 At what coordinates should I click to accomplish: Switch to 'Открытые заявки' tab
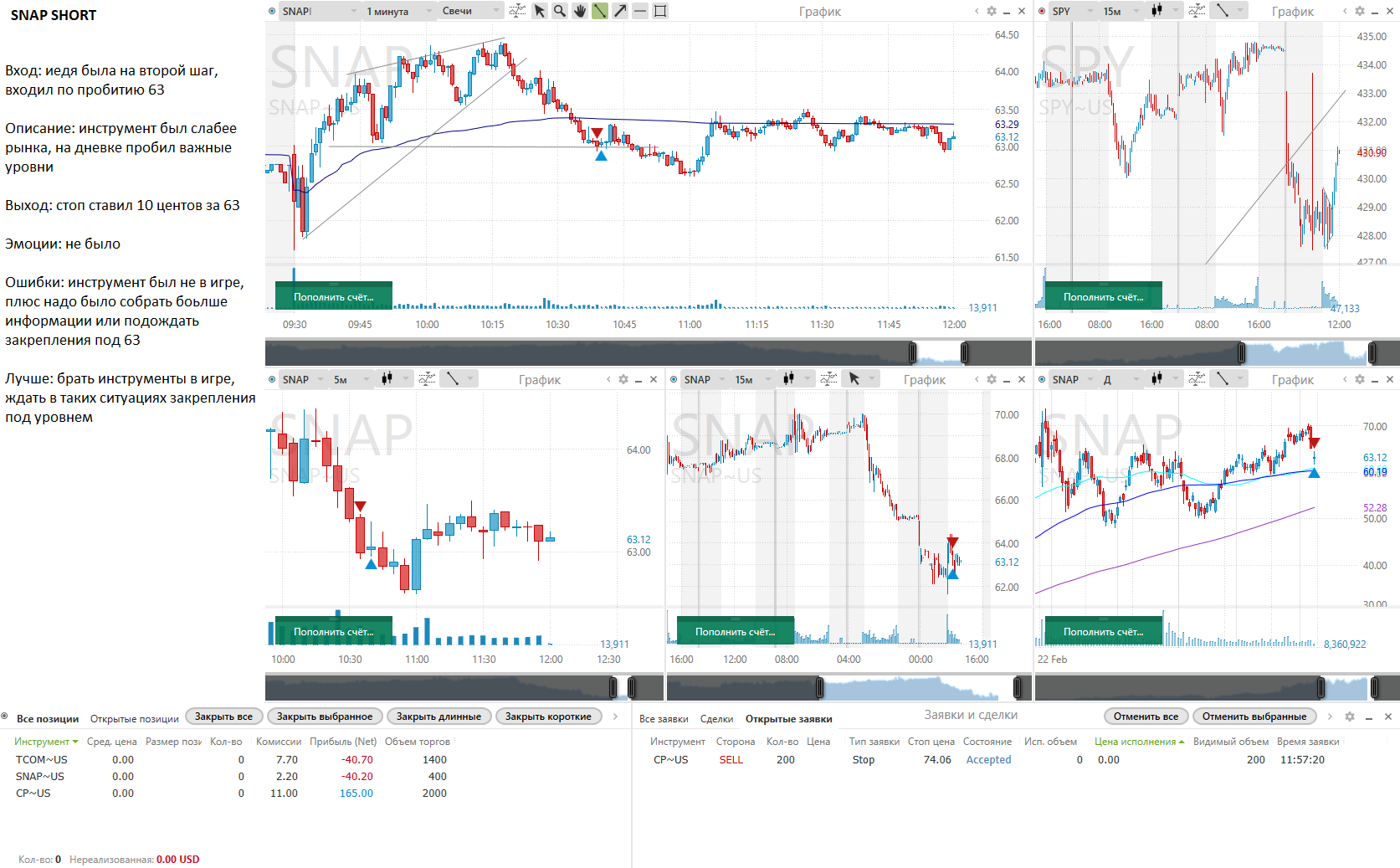point(789,719)
